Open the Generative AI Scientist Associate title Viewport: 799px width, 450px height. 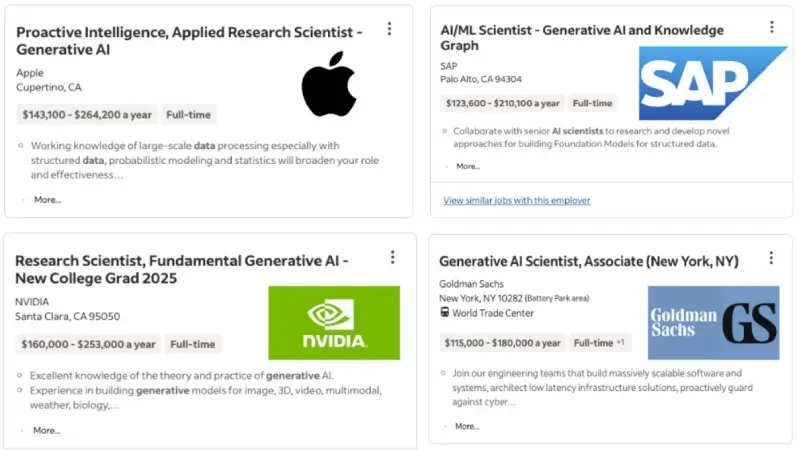point(588,261)
